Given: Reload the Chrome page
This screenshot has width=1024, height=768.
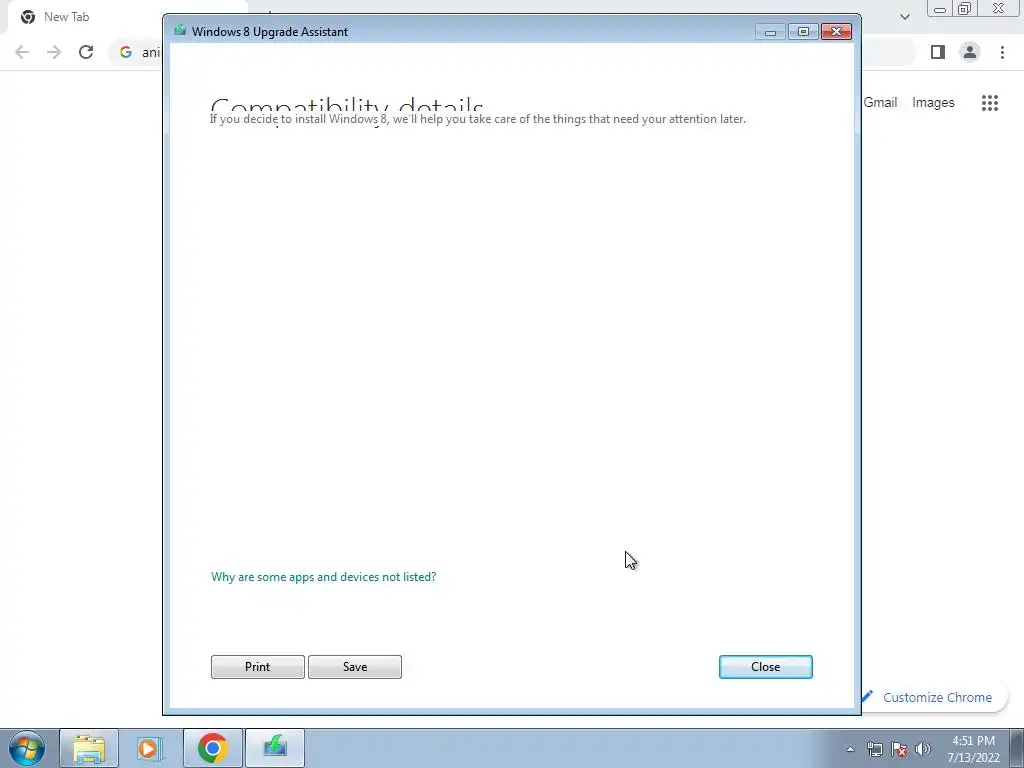Looking at the screenshot, I should point(86,52).
